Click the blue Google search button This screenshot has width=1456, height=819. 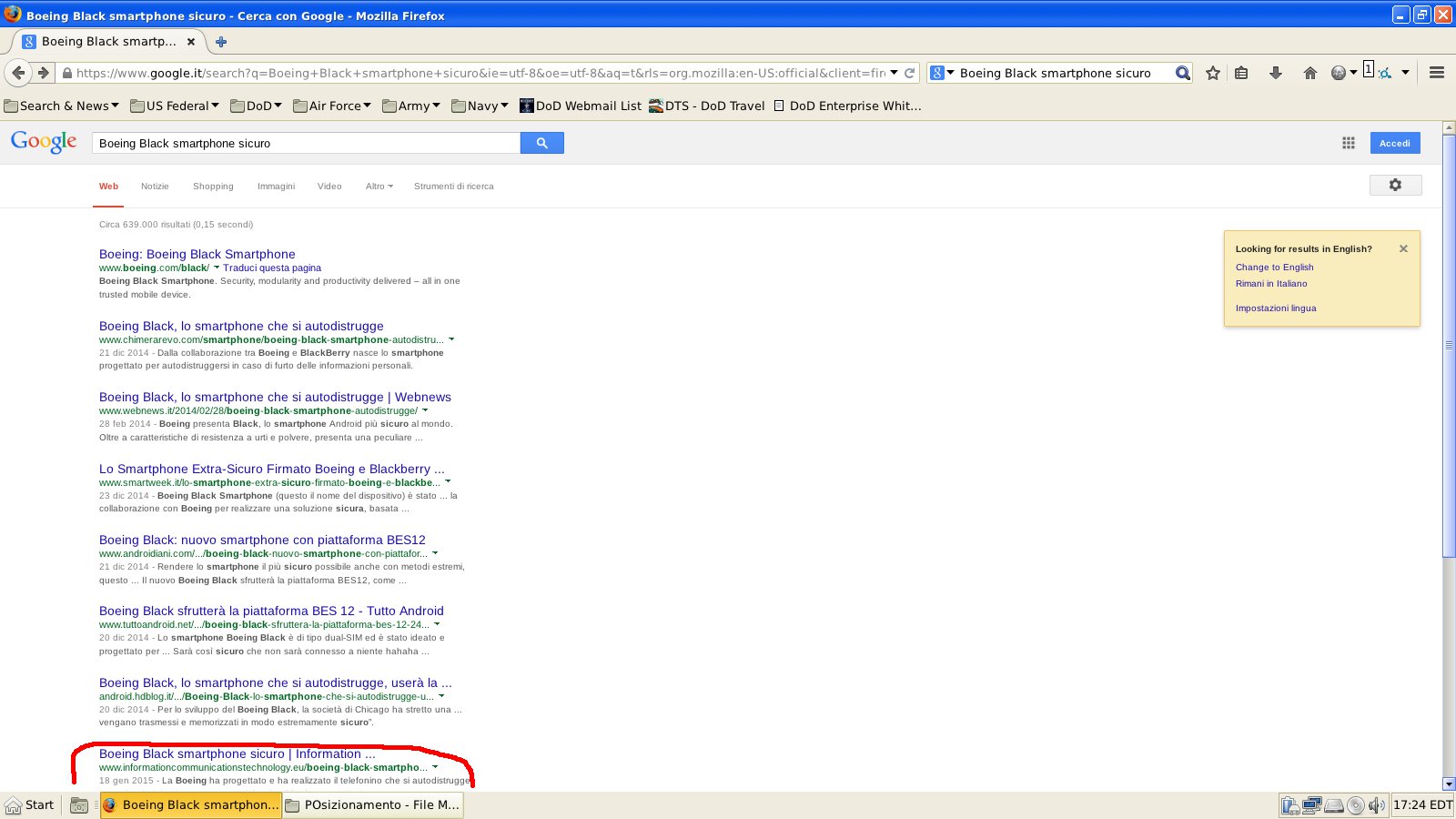point(542,143)
